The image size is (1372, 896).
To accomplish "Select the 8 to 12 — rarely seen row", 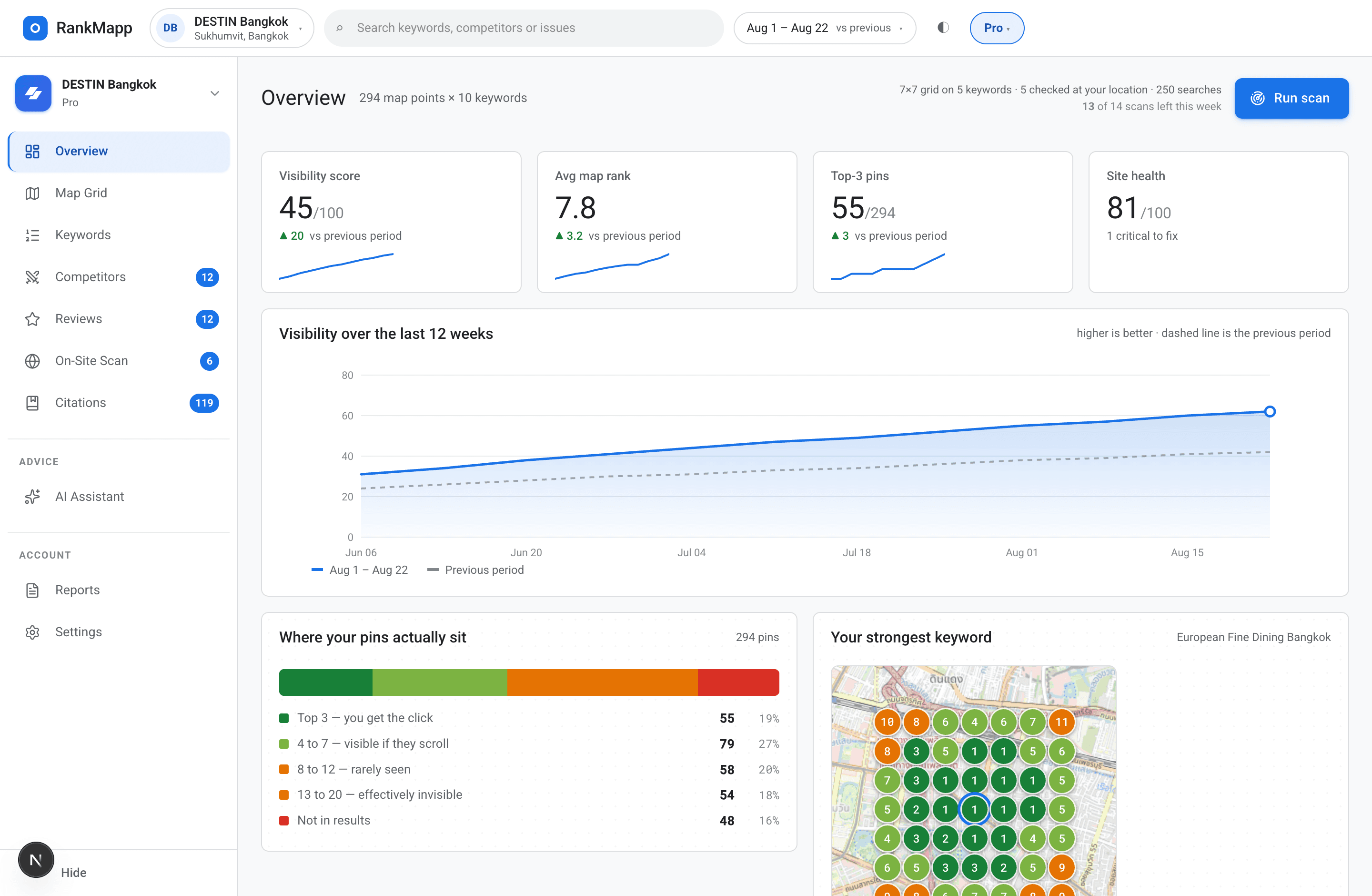I will pyautogui.click(x=529, y=769).
